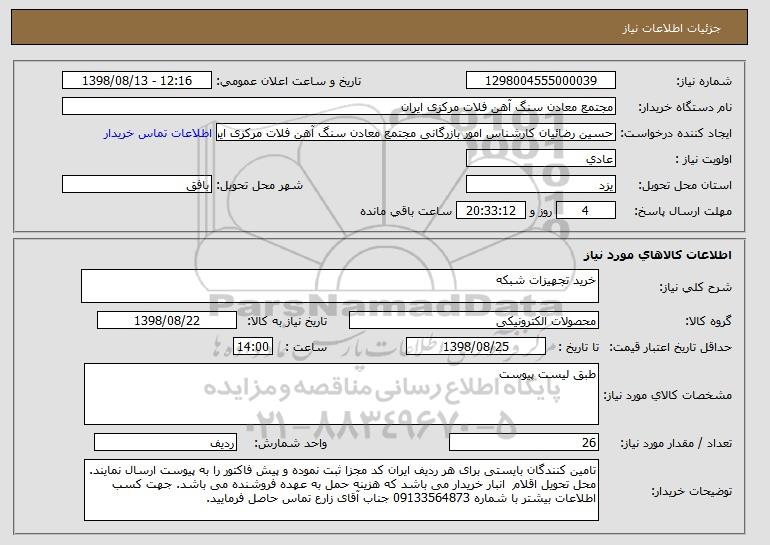Click the label مهلت ارسال پاسخ
The height and width of the screenshot is (545, 770).
point(683,211)
